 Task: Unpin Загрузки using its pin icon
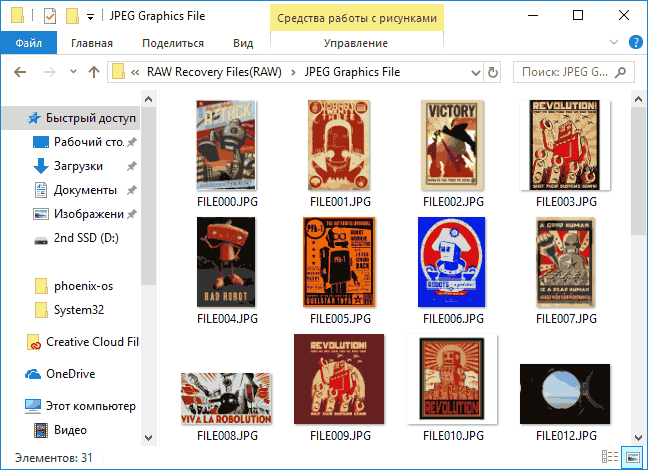[x=131, y=166]
